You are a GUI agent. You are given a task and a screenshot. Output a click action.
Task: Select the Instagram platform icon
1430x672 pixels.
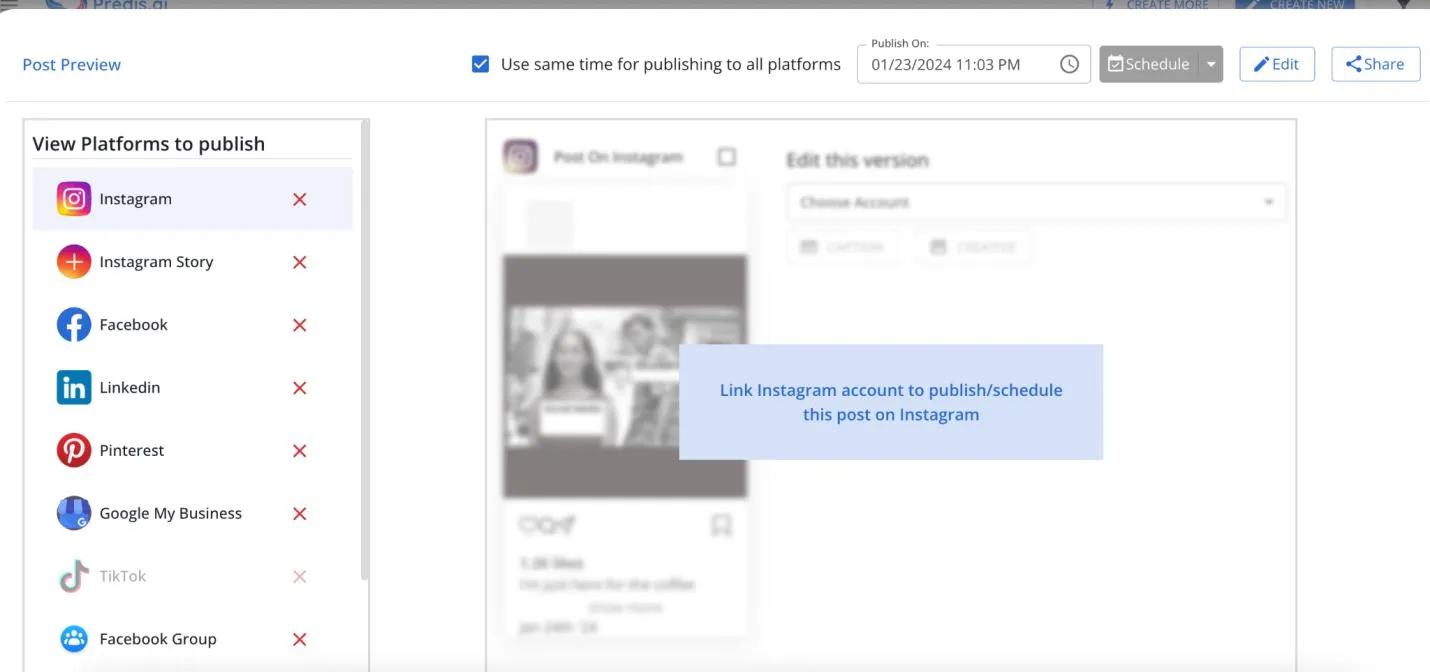tap(74, 199)
